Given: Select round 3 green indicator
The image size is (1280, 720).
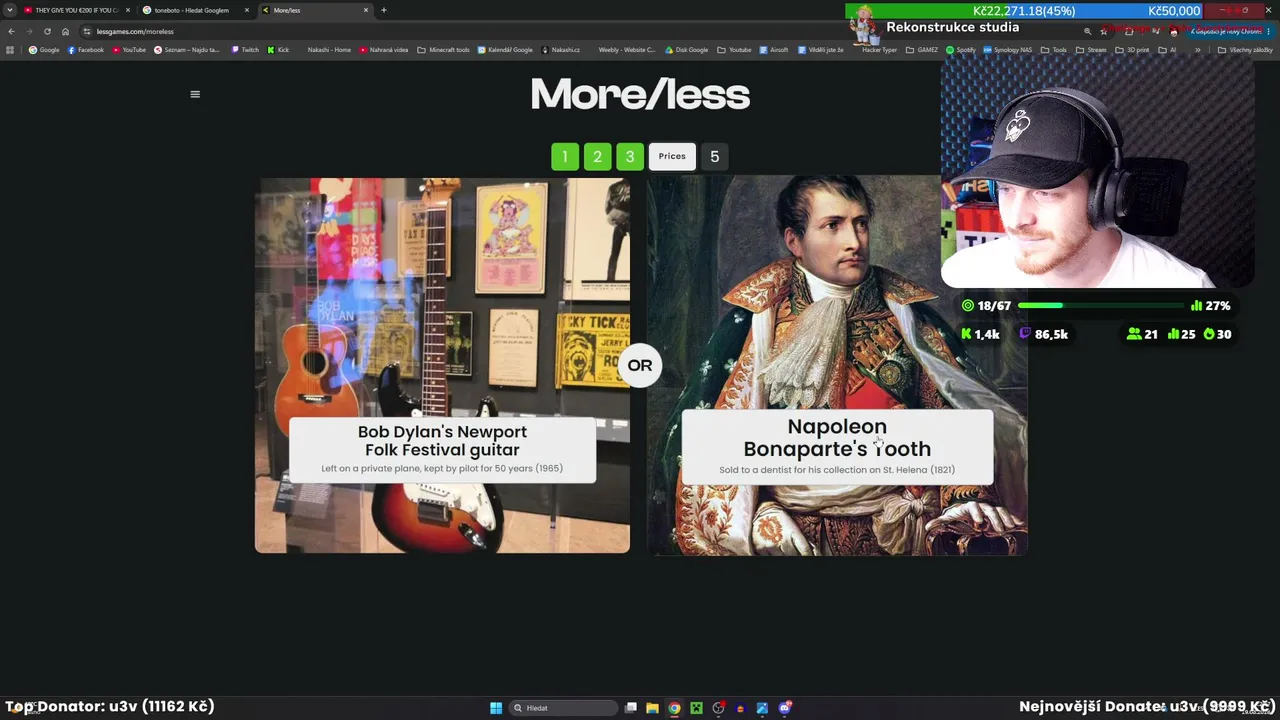Looking at the screenshot, I should pyautogui.click(x=630, y=156).
